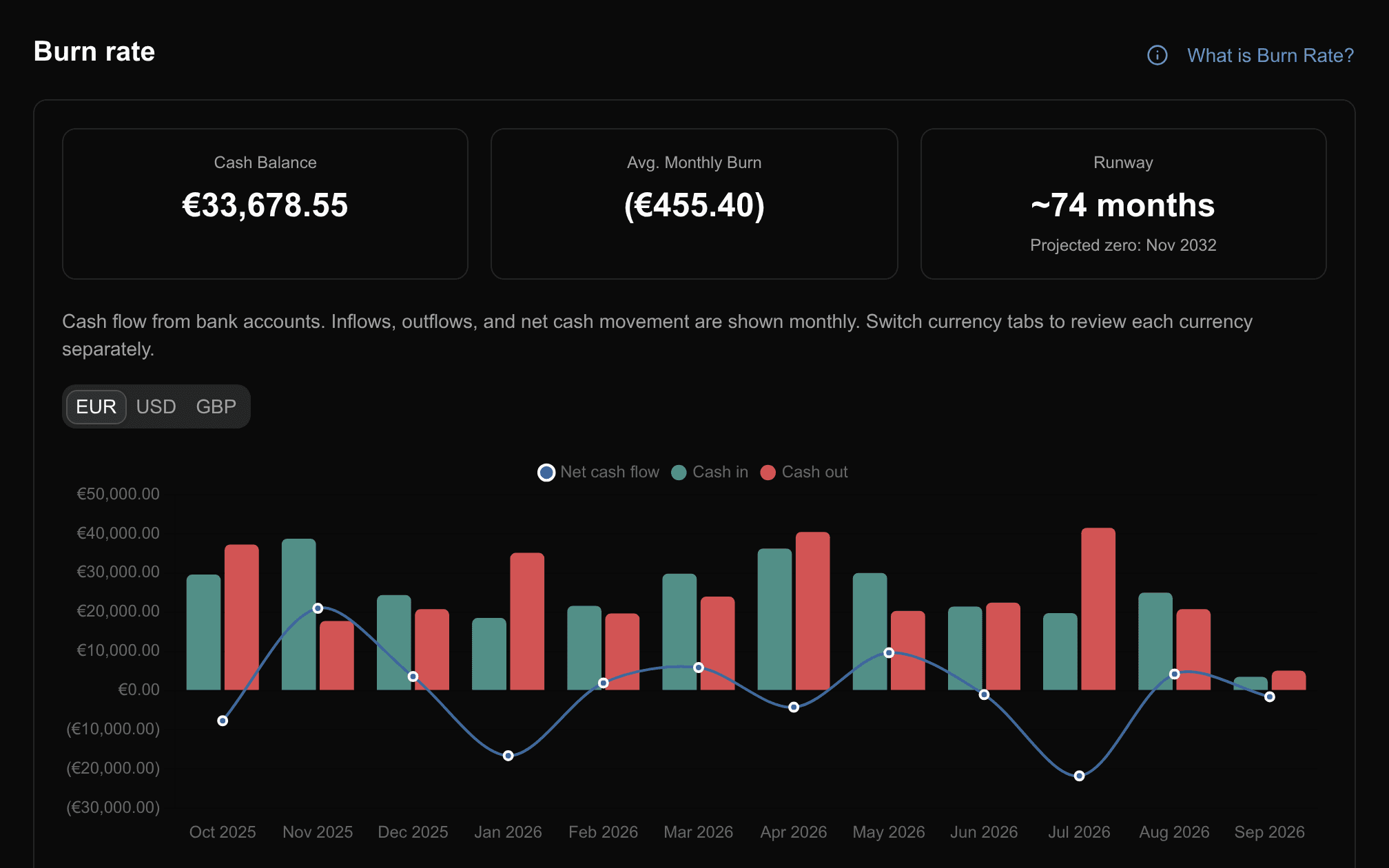Click the Jan 2026 teal cash in bar

(x=488, y=654)
